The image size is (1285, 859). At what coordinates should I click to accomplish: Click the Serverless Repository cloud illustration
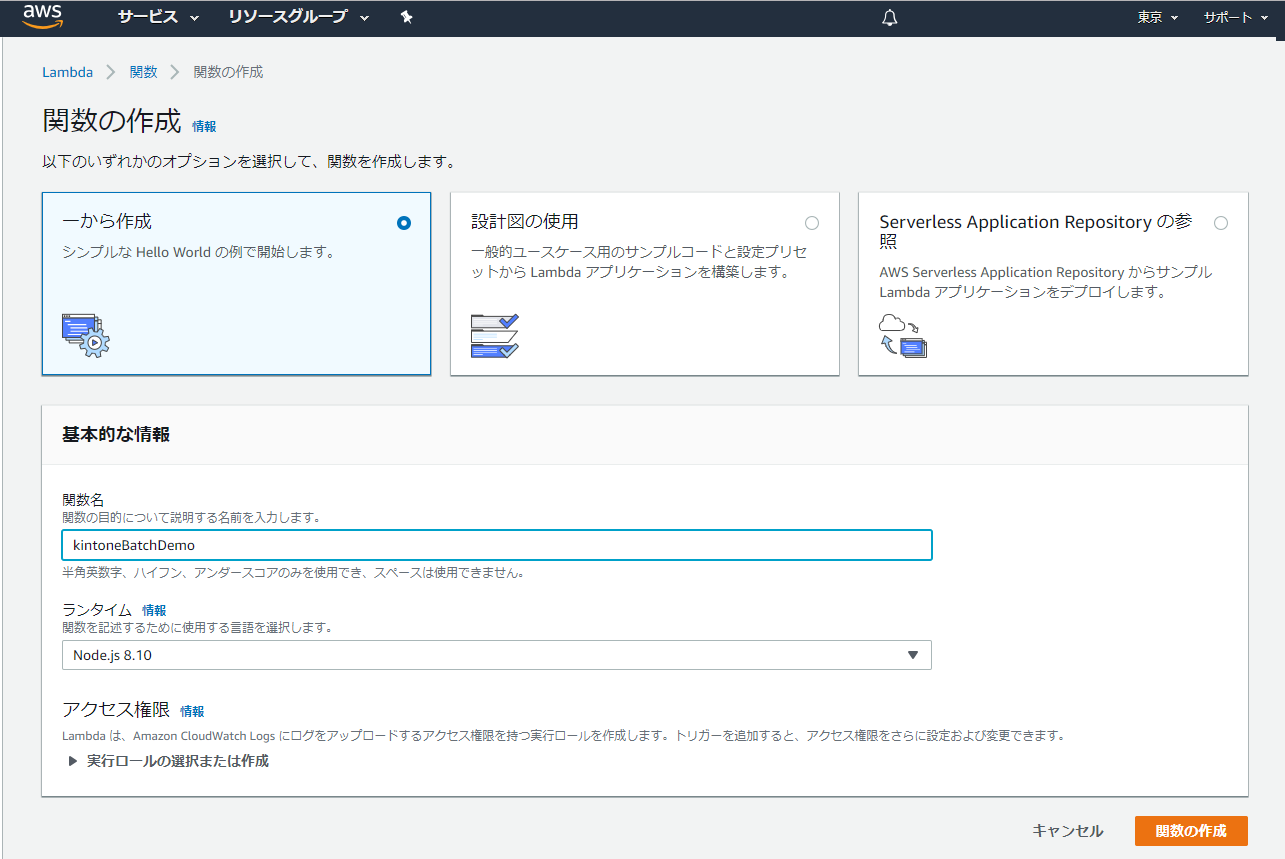tap(903, 335)
